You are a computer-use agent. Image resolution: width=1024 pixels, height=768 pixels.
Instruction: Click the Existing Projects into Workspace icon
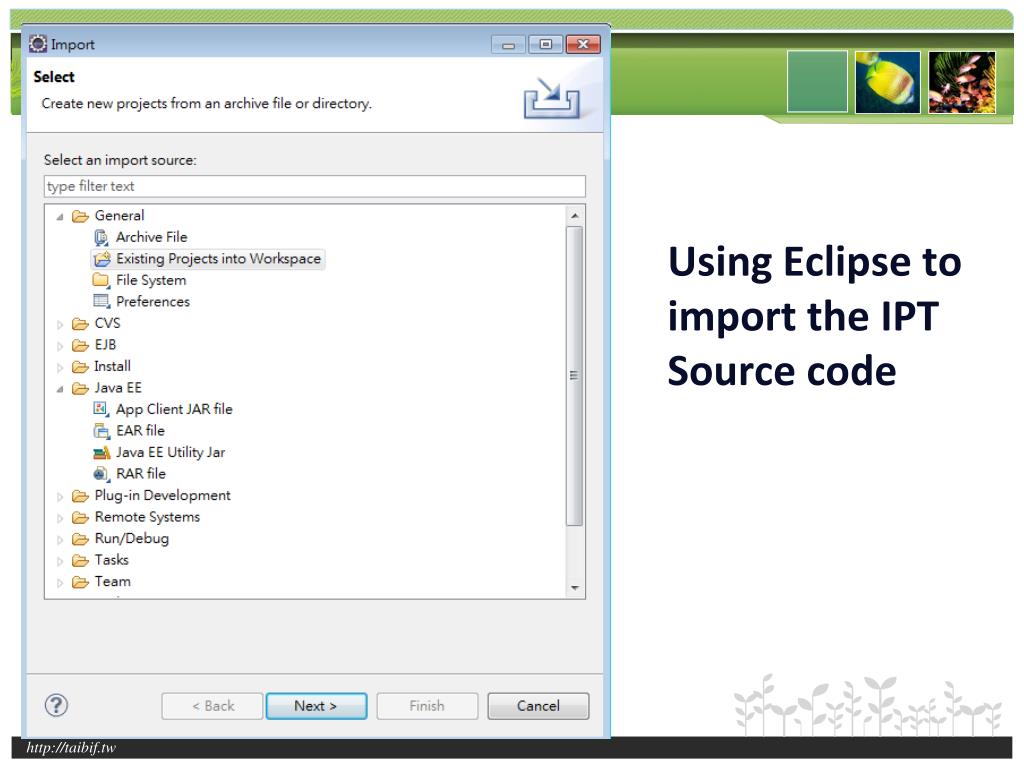click(x=101, y=259)
